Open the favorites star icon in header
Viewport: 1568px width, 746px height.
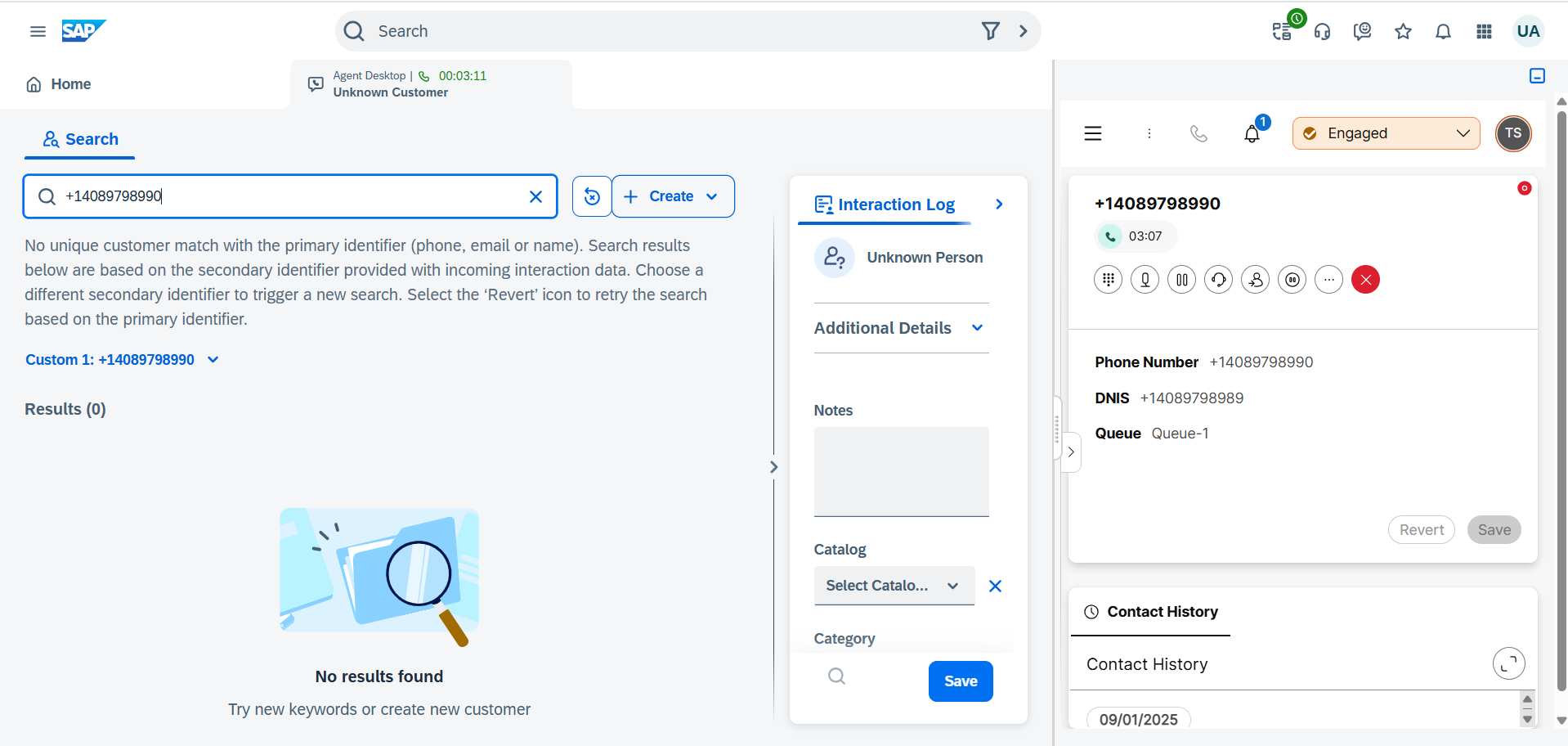pyautogui.click(x=1403, y=32)
